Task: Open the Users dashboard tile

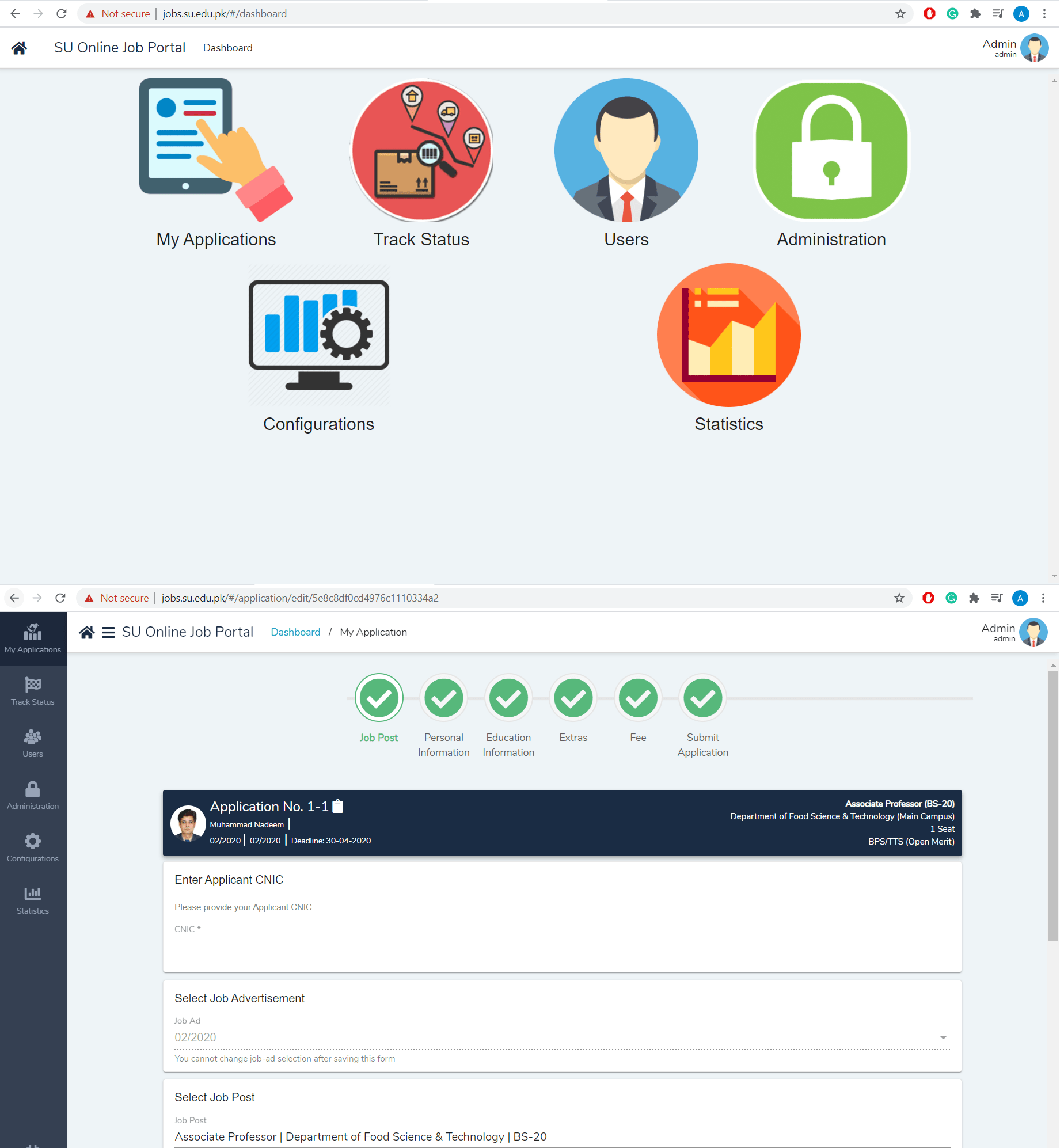Action: (626, 163)
